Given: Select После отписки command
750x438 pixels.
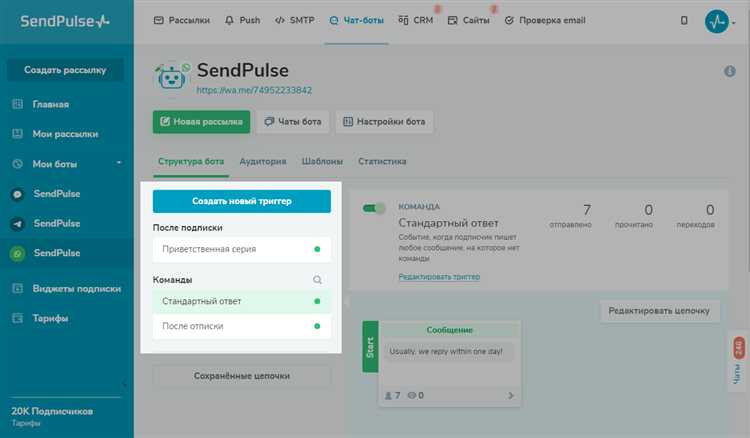Looking at the screenshot, I should (x=242, y=326).
